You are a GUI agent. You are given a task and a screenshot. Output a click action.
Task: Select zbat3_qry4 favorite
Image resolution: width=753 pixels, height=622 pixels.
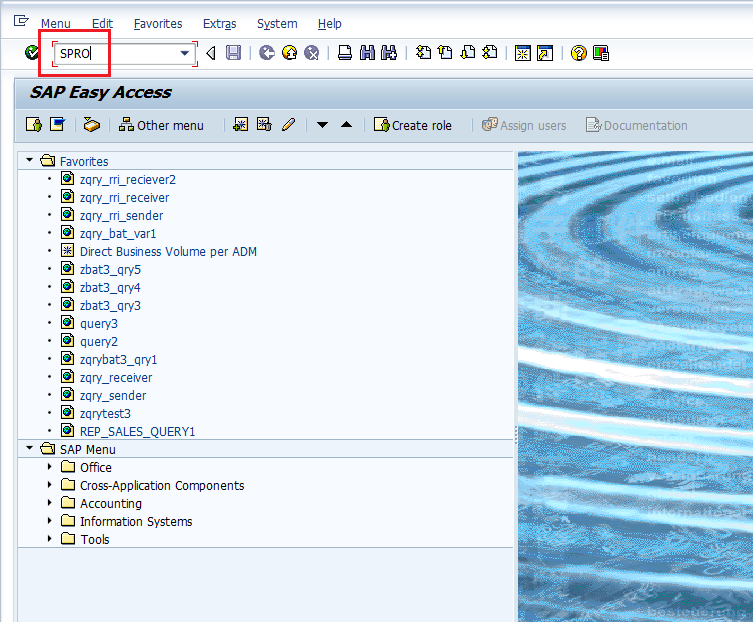coord(110,288)
